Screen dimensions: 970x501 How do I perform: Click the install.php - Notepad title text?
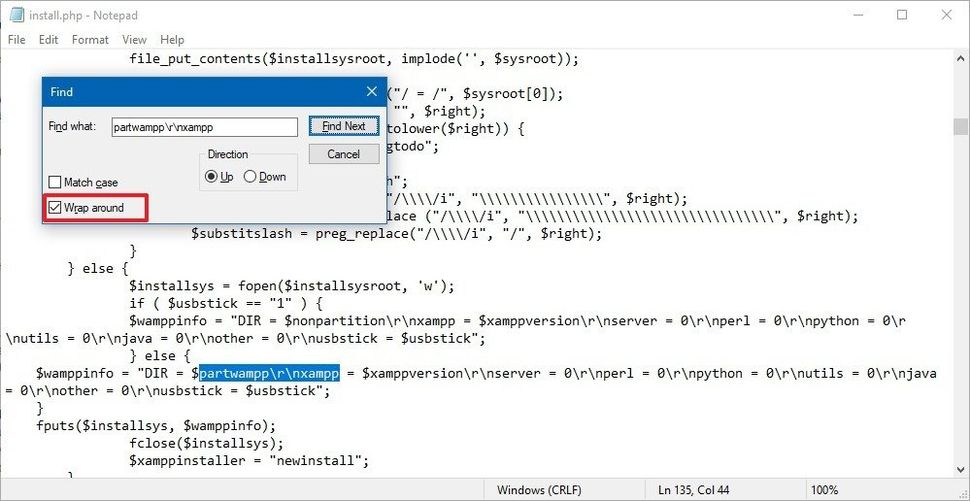84,15
